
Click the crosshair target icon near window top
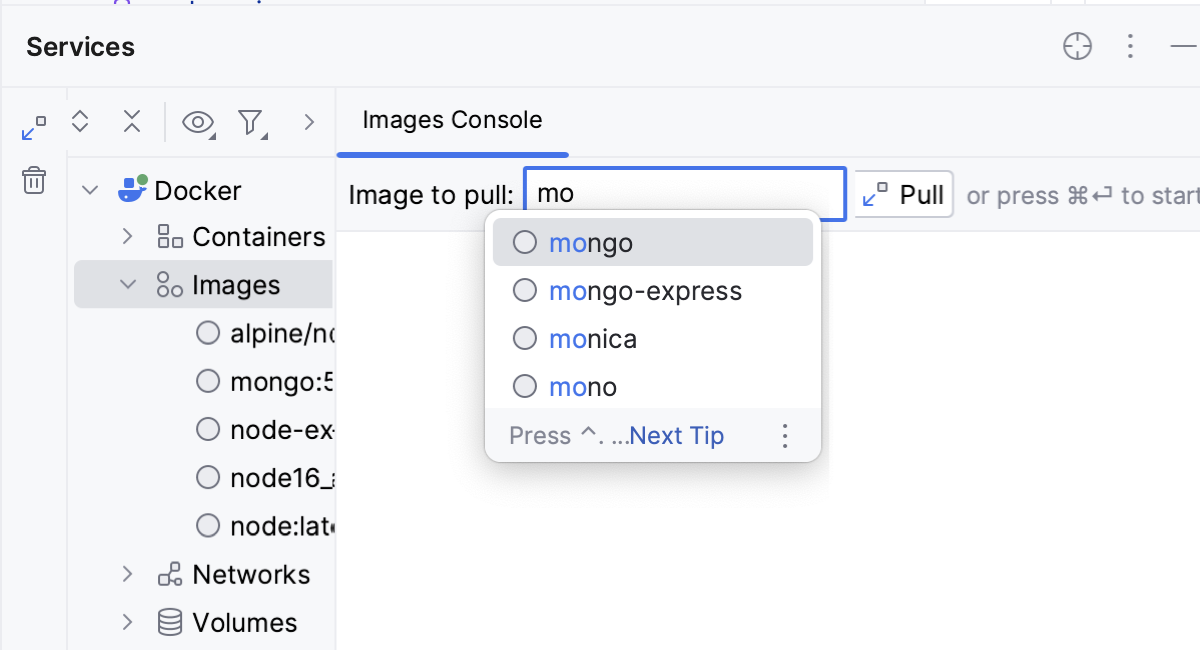pos(1077,45)
